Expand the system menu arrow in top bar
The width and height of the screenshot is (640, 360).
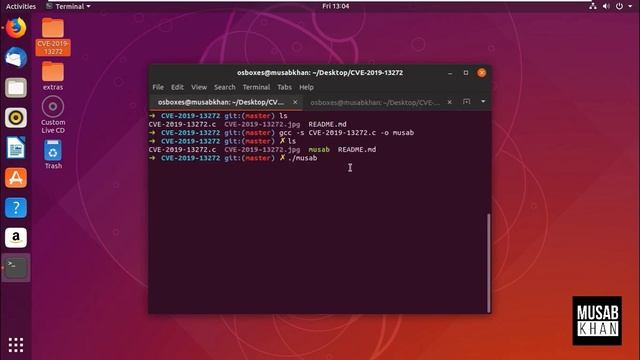[x=630, y=6]
